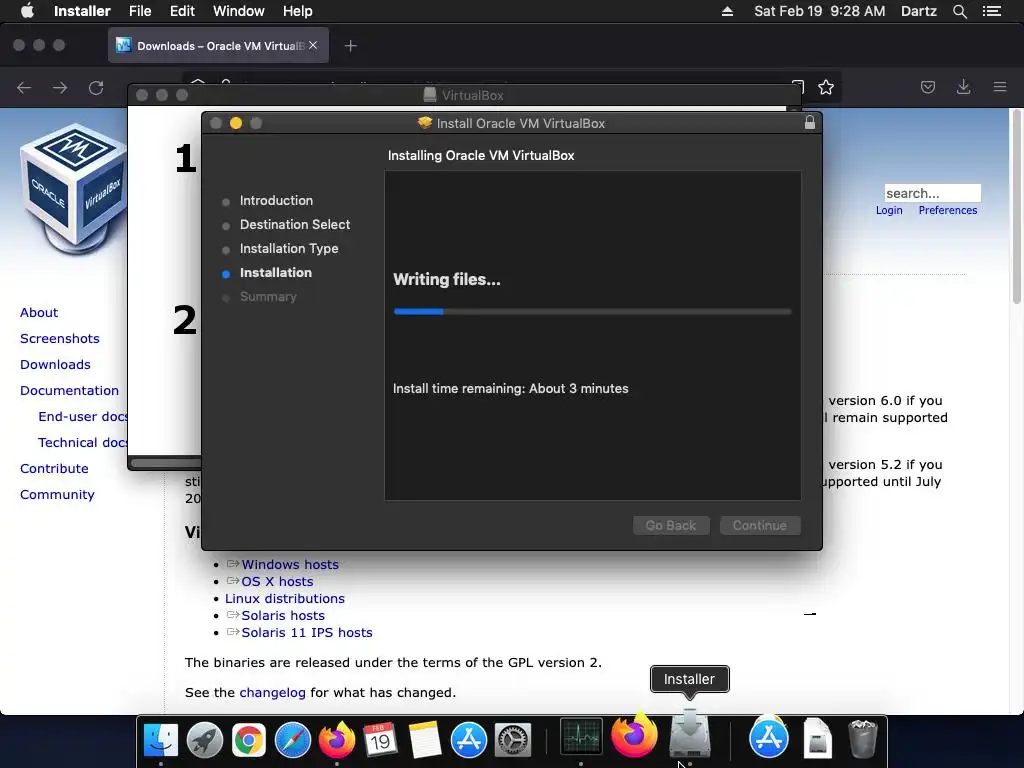Click the Introduction step in installer sidebar

276,200
